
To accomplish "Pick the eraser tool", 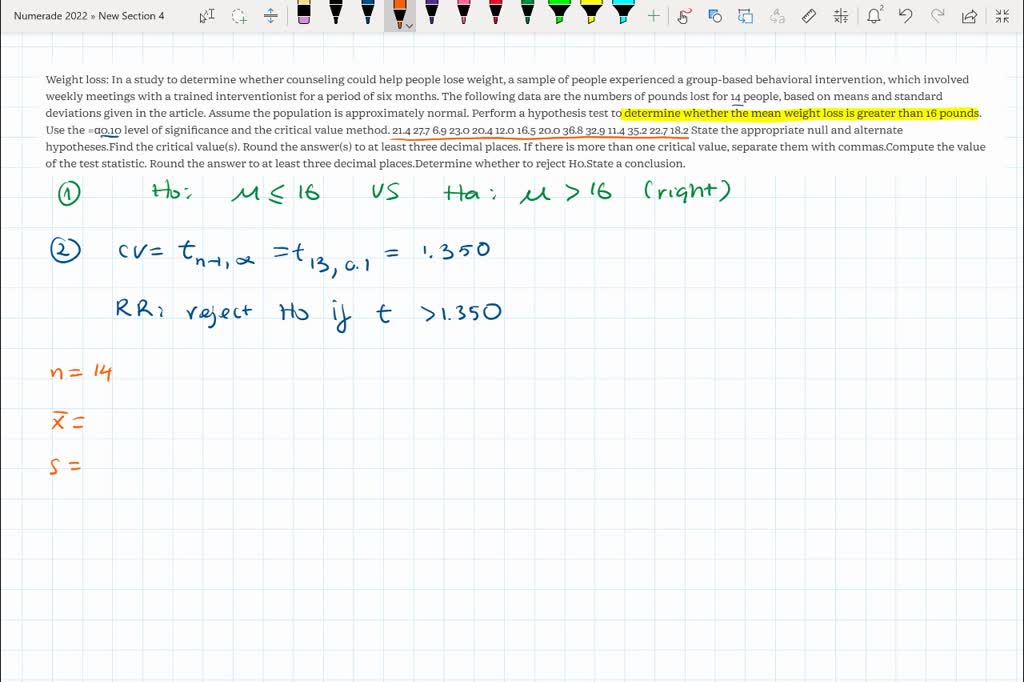I will pyautogui.click(x=304, y=14).
